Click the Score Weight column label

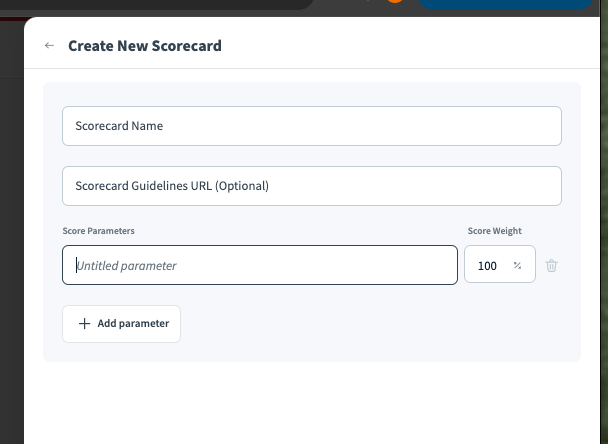pos(494,231)
